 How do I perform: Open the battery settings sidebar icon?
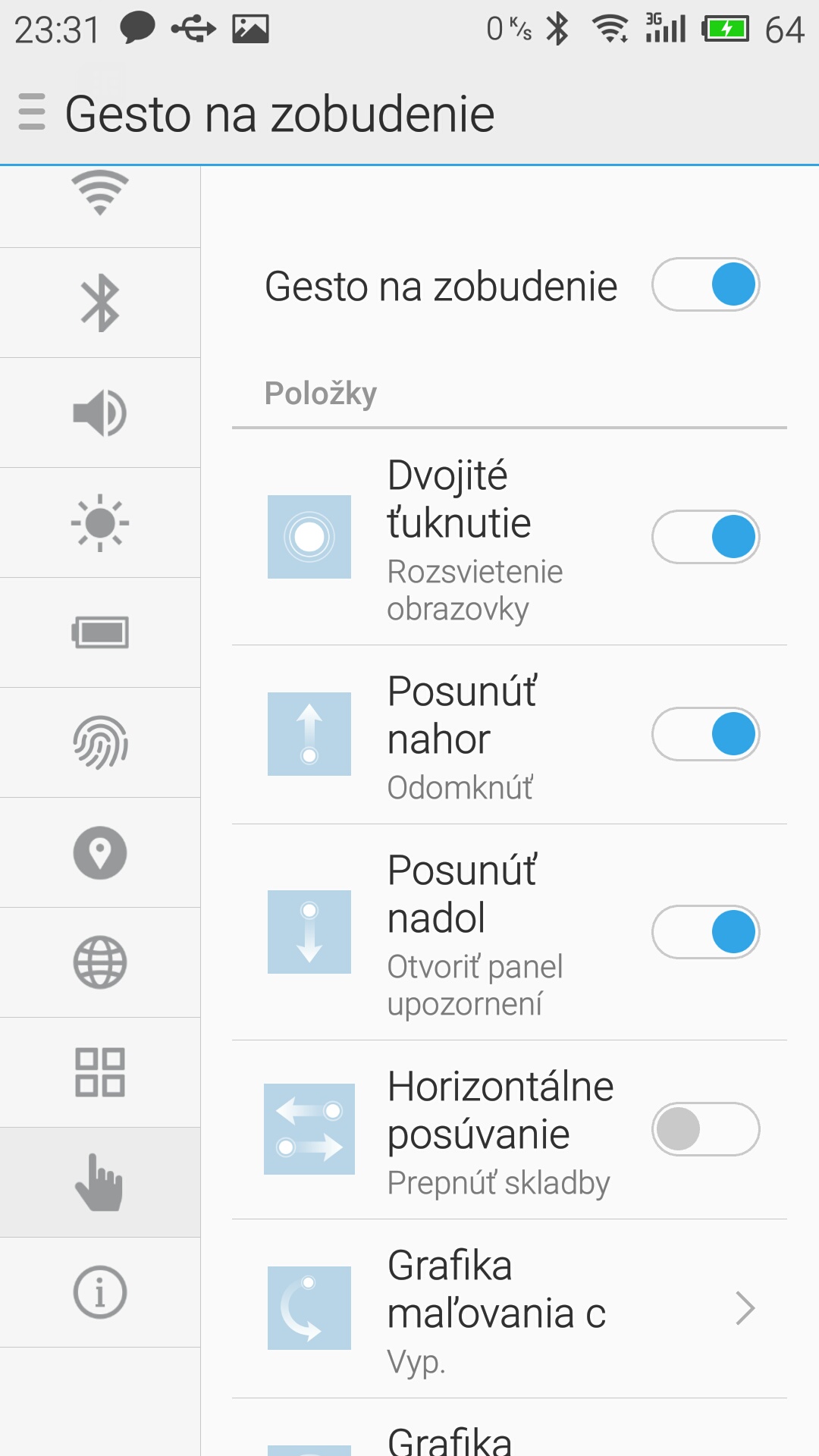tap(100, 632)
